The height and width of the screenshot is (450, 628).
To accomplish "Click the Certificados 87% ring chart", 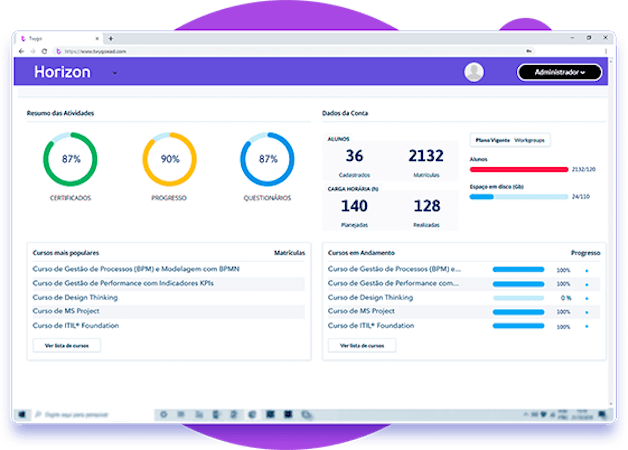I will point(70,159).
